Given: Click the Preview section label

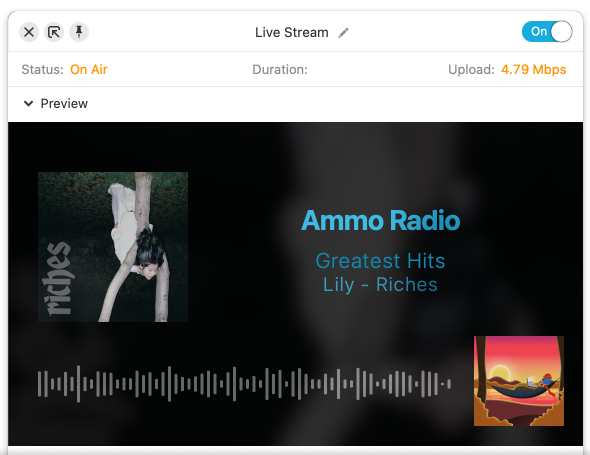Looking at the screenshot, I should [x=64, y=103].
